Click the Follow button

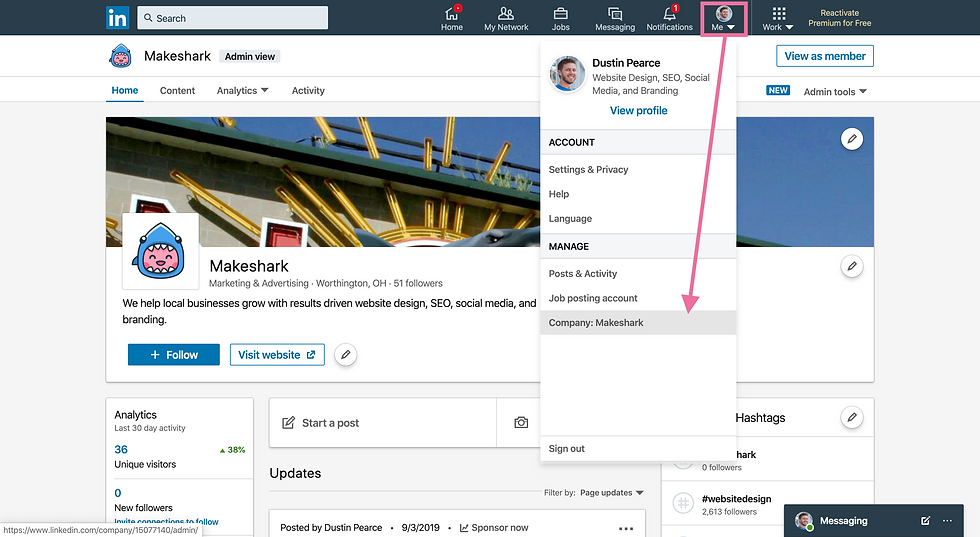pyautogui.click(x=174, y=354)
